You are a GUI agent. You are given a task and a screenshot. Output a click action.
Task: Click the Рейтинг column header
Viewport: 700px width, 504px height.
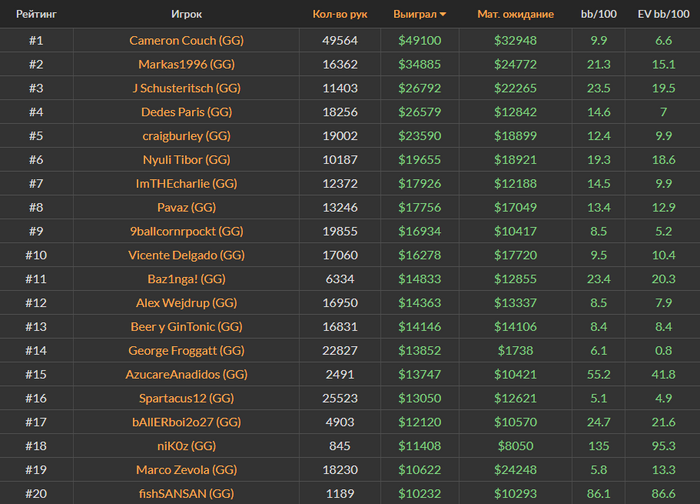point(35,15)
